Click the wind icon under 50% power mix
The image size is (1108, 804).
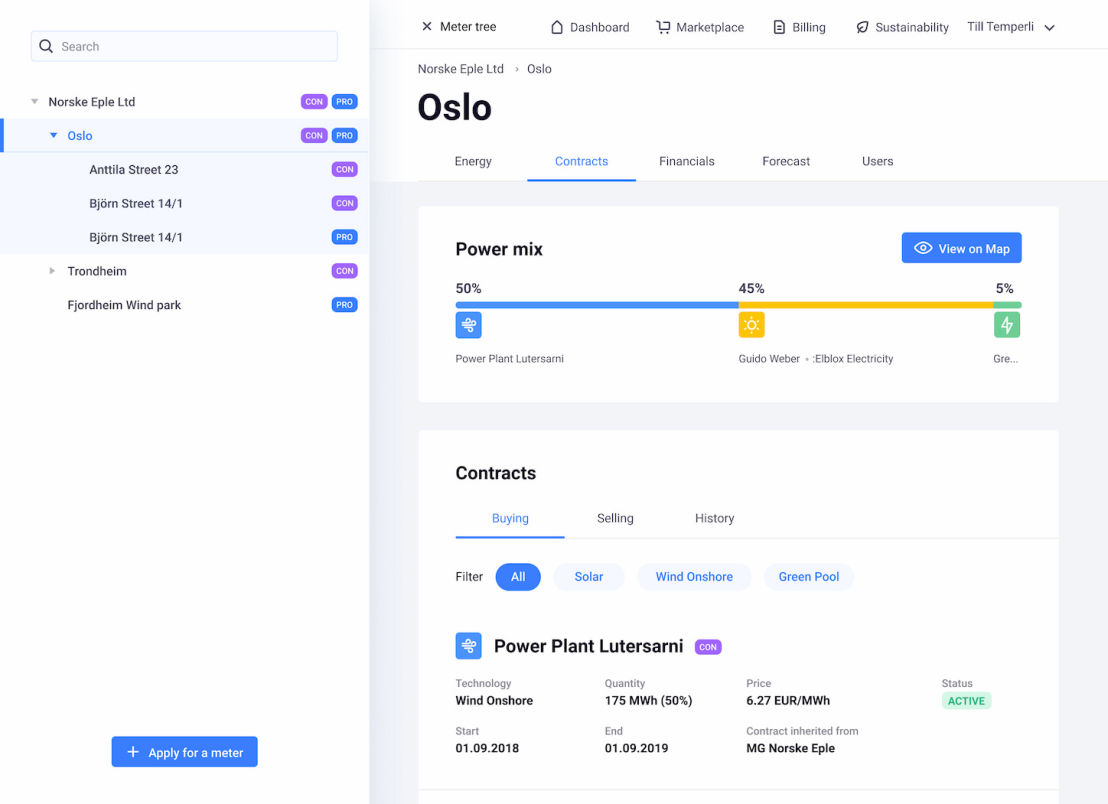[x=468, y=325]
